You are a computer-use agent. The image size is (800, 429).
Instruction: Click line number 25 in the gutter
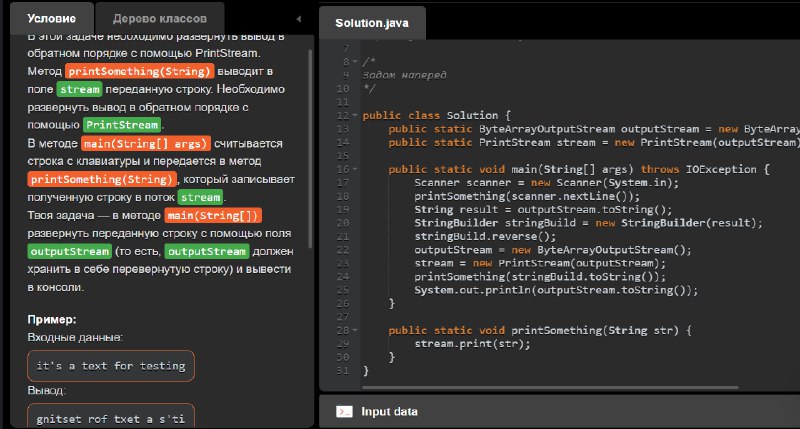[x=343, y=290]
